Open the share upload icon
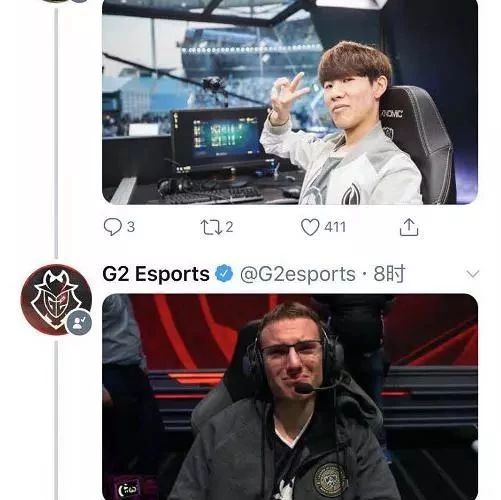Image resolution: width=501 pixels, height=500 pixels. pyautogui.click(x=409, y=227)
